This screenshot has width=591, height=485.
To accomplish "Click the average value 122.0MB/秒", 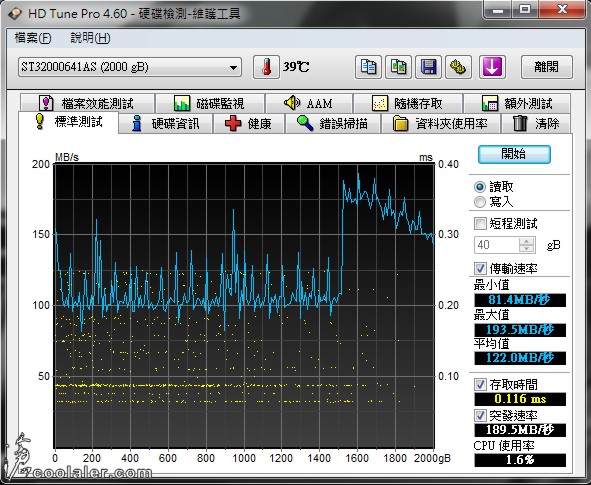I will tap(520, 358).
